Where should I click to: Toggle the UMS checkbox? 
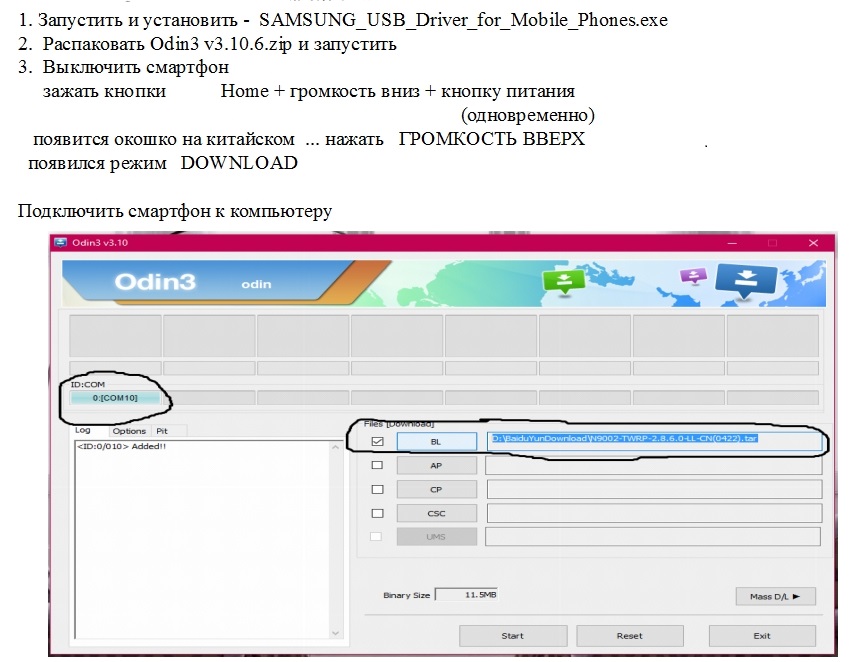tap(376, 536)
